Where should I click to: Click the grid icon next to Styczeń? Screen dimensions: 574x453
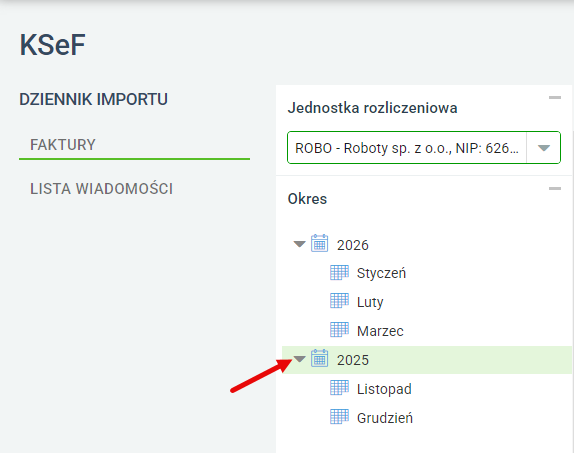coord(339,272)
